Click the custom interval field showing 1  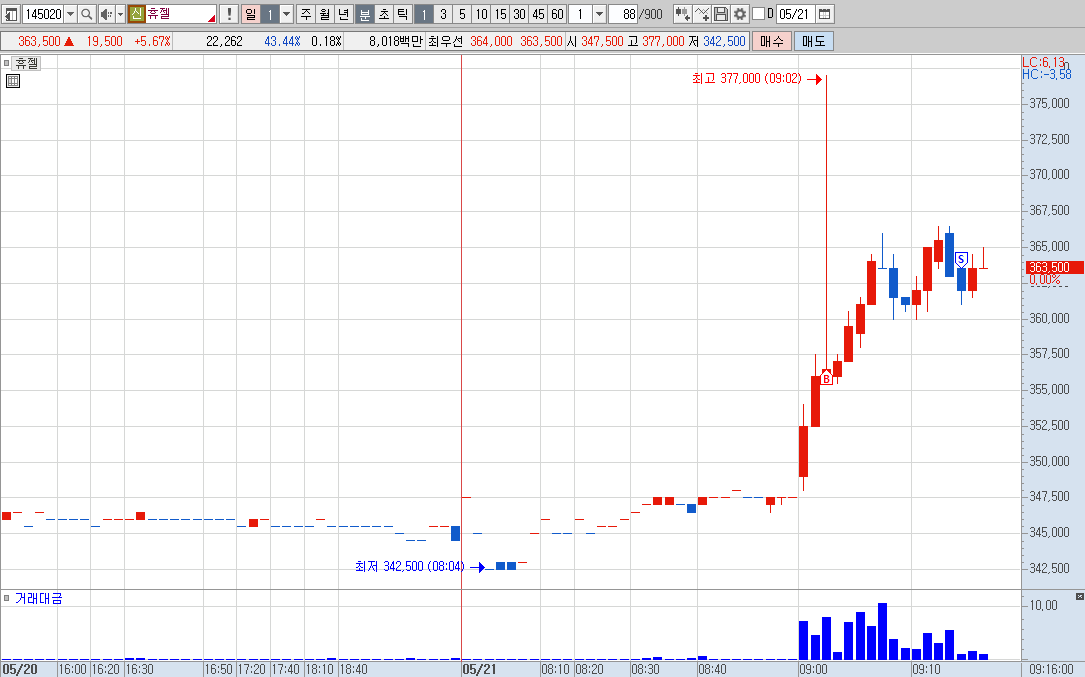pyautogui.click(x=580, y=14)
